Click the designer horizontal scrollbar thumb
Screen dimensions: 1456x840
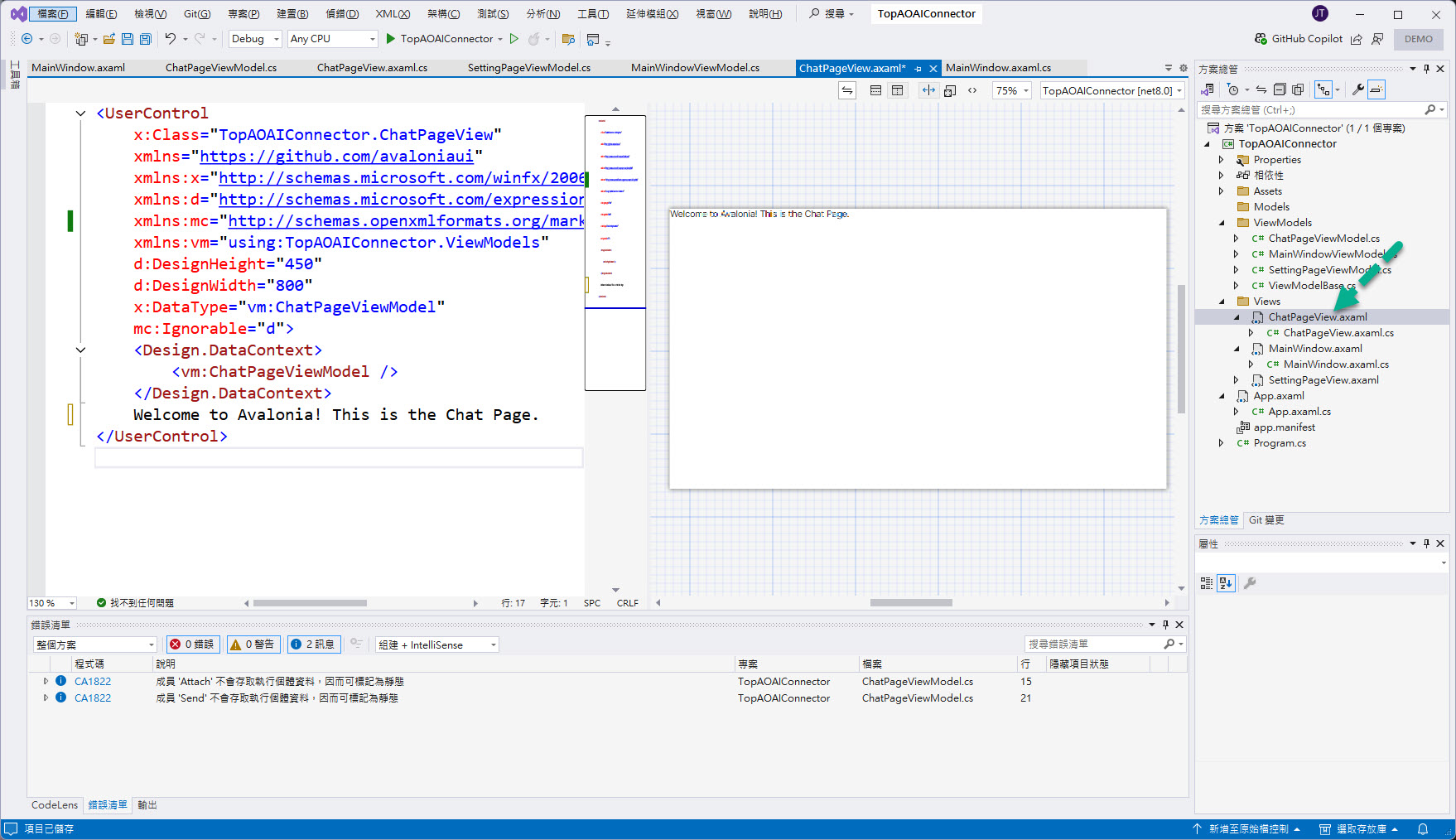pyautogui.click(x=911, y=603)
